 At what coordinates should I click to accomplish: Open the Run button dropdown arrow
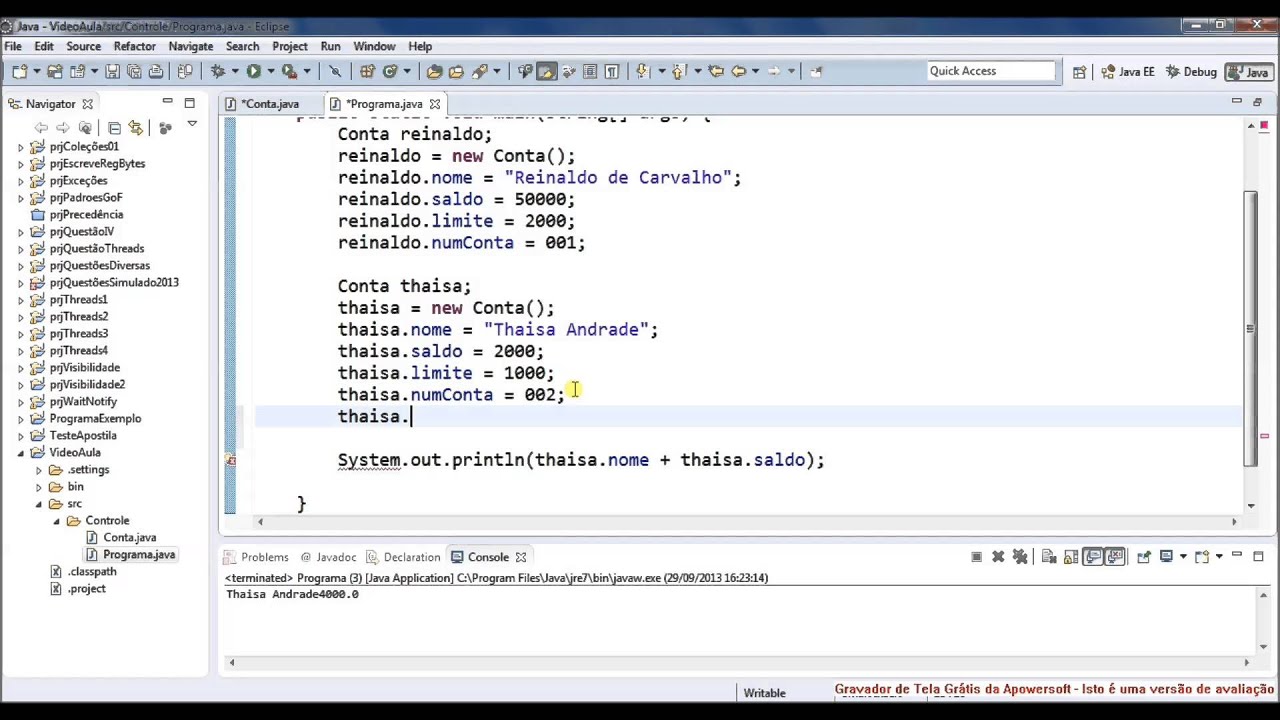click(270, 71)
